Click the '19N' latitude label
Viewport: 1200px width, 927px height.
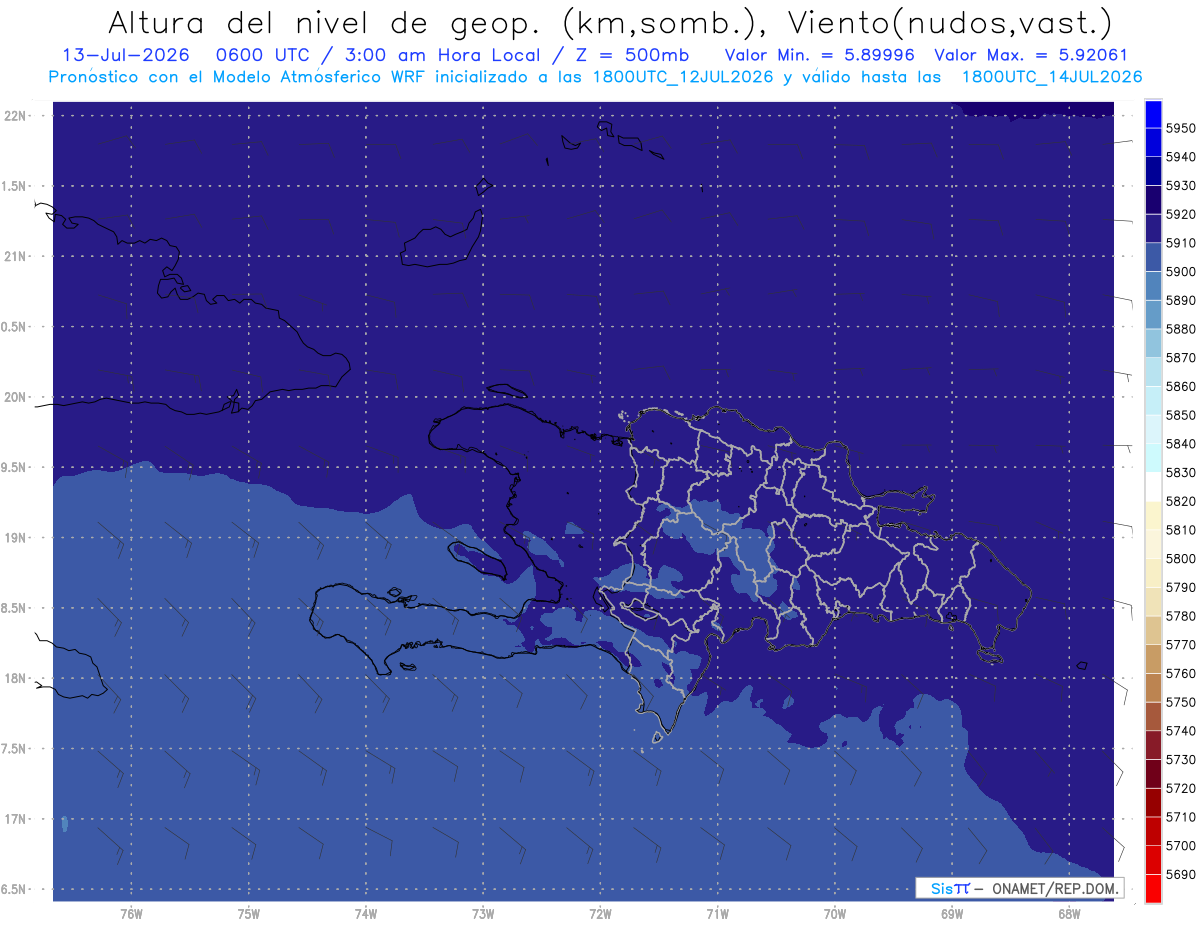pos(15,538)
